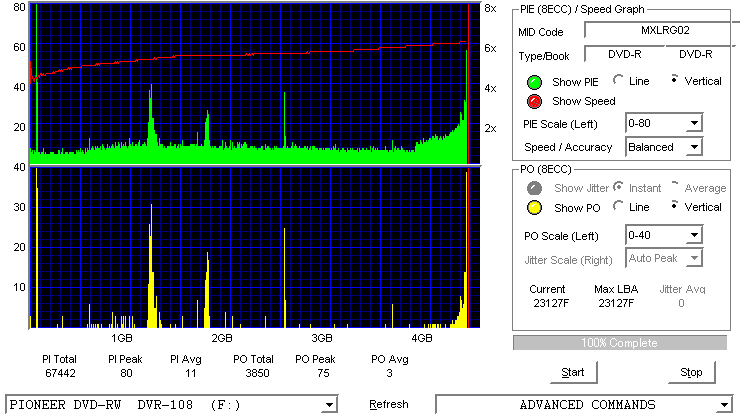742x420 pixels.
Task: Click the 2GB axis label
Action: 222,338
